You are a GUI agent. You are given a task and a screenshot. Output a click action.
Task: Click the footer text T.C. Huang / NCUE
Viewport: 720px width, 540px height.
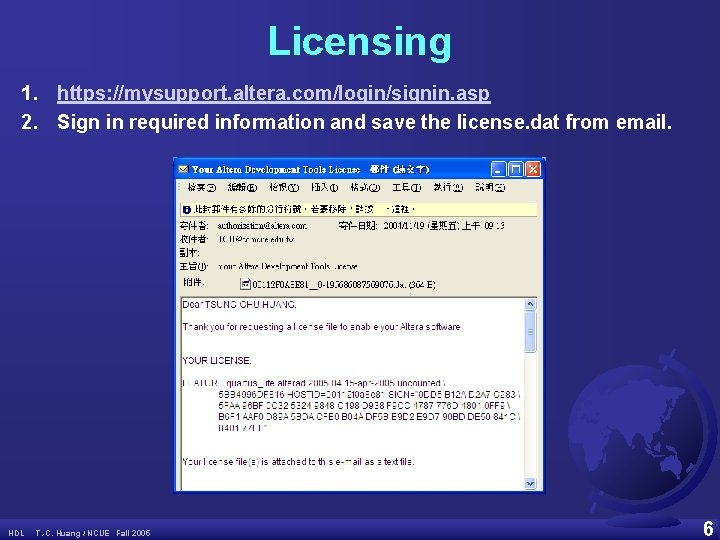coord(73,533)
